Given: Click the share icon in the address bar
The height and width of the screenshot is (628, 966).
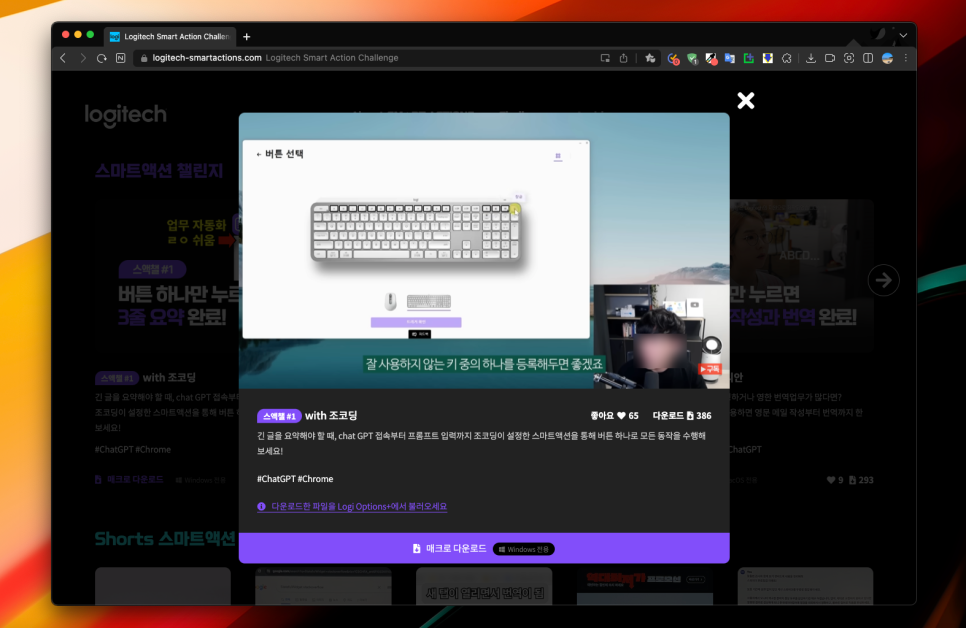Looking at the screenshot, I should click(x=623, y=58).
